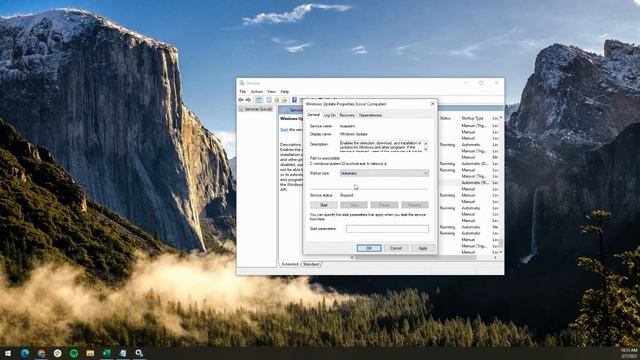Switch to the Log On tab
The width and height of the screenshot is (640, 360).
point(330,116)
